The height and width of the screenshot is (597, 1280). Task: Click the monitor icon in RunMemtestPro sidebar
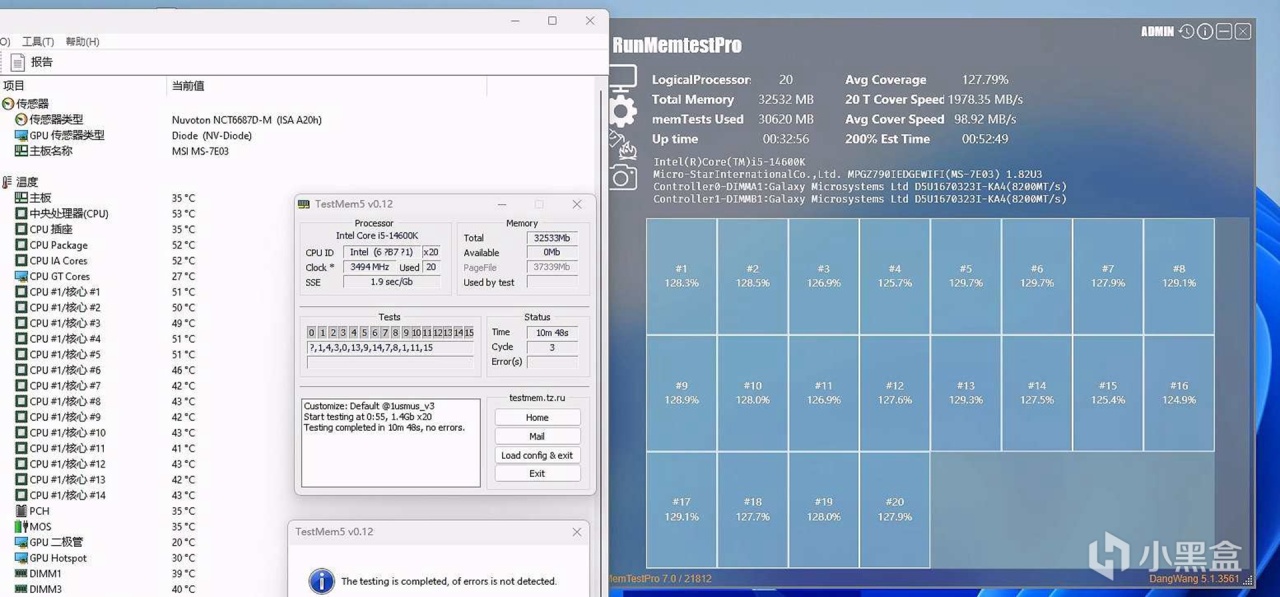pos(622,78)
